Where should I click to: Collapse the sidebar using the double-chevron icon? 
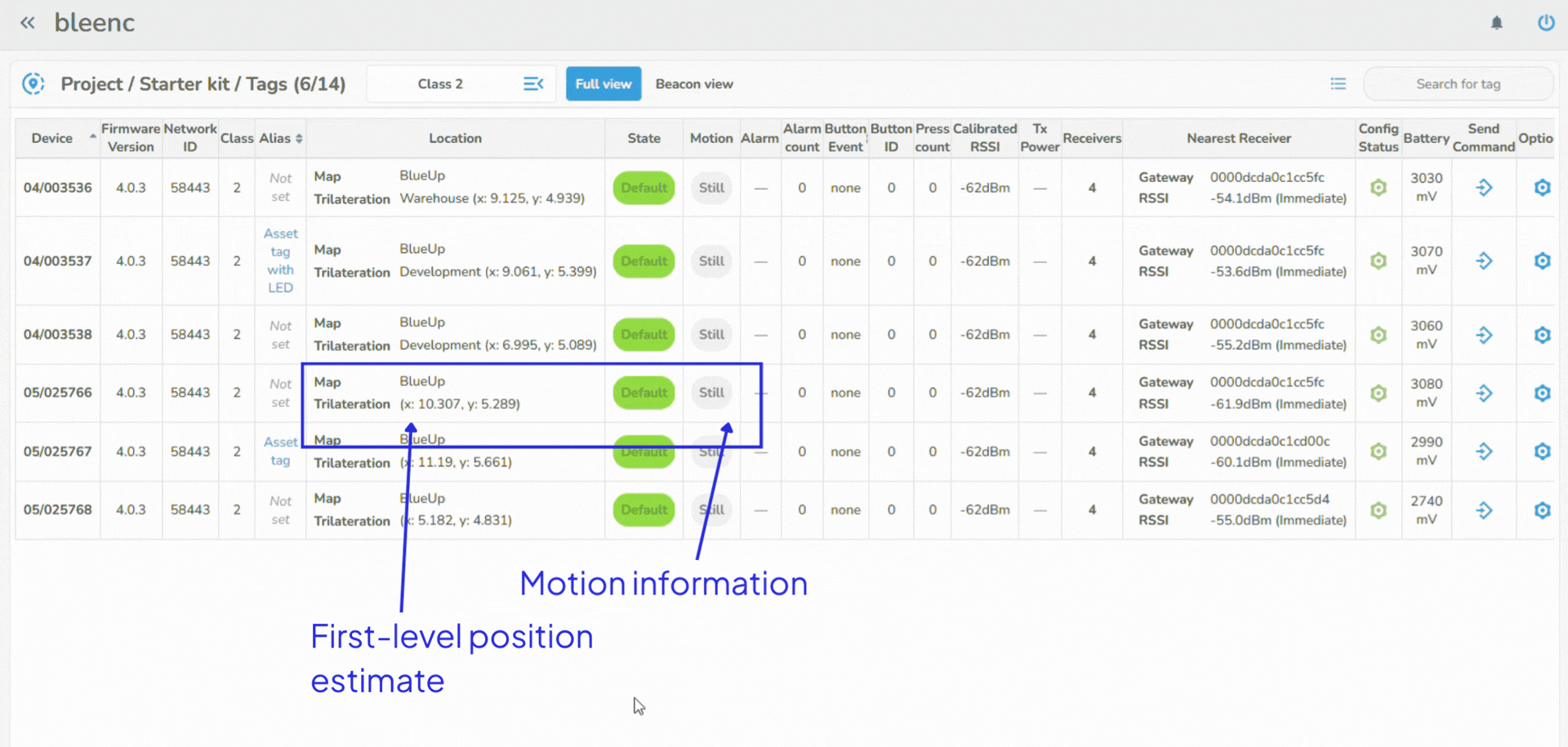(x=27, y=22)
